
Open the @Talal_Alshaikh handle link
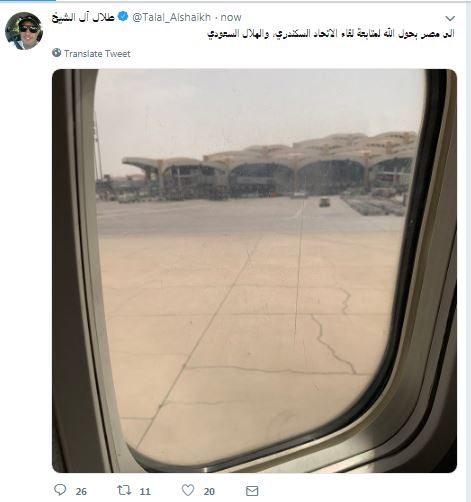[x=171, y=17]
